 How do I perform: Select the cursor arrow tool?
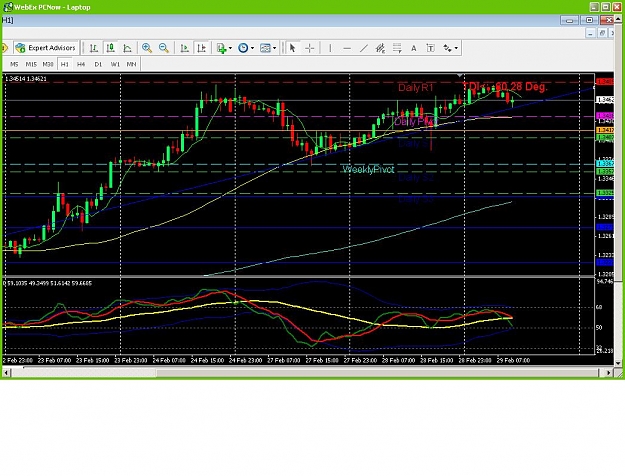[292, 48]
